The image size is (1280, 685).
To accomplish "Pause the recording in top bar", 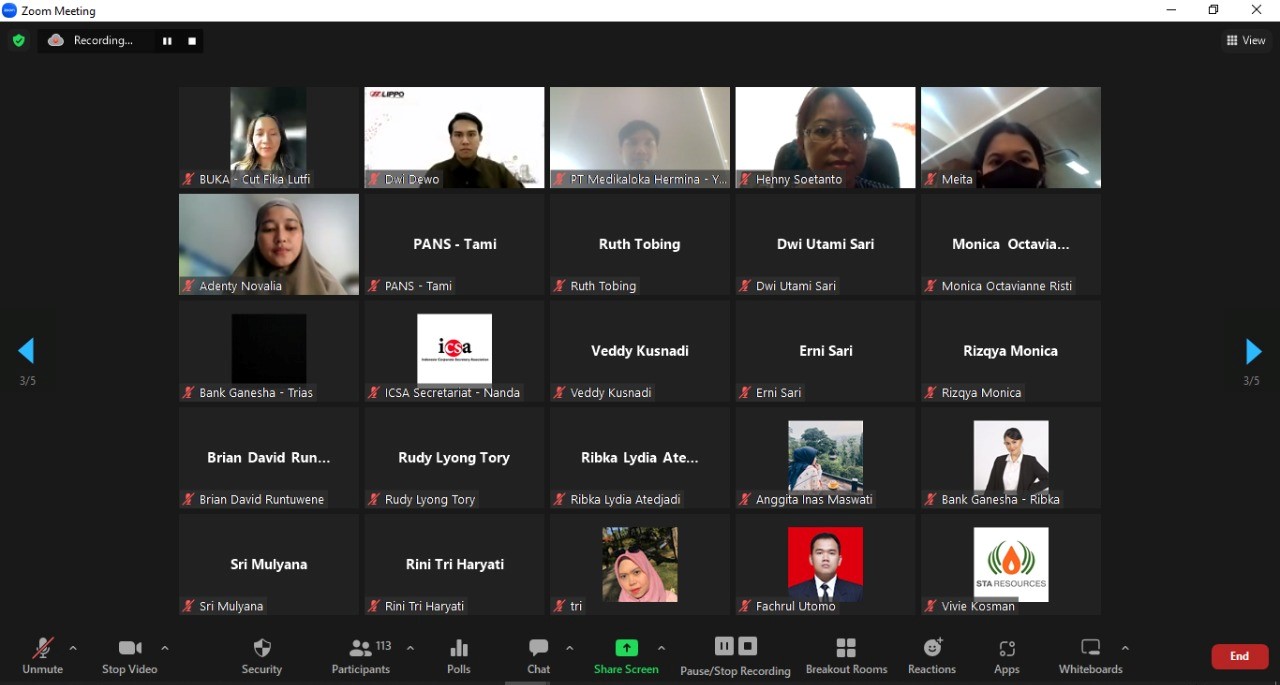I will click(x=167, y=41).
